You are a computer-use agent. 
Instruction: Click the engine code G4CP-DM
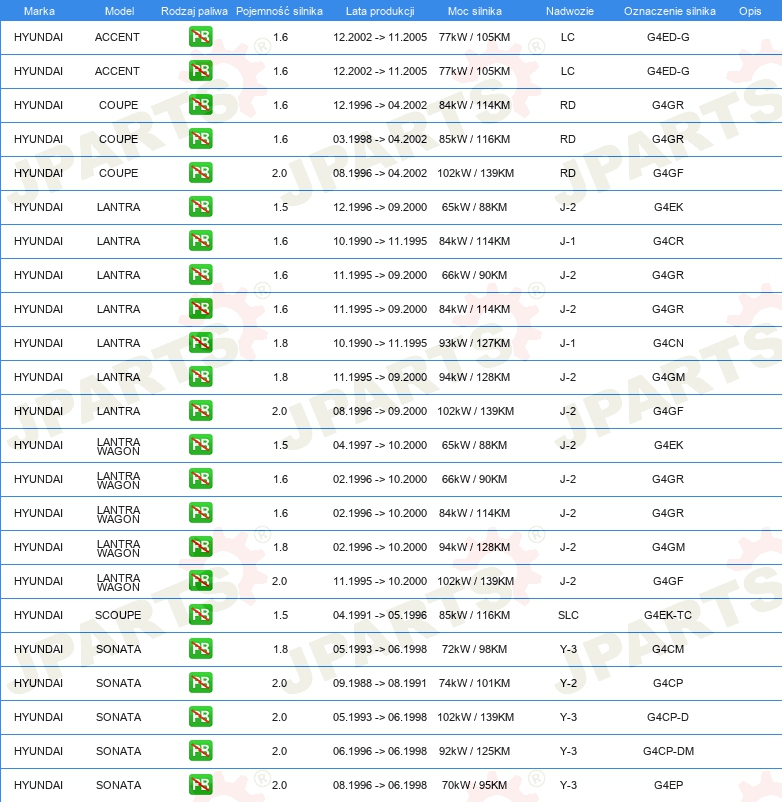tap(668, 751)
